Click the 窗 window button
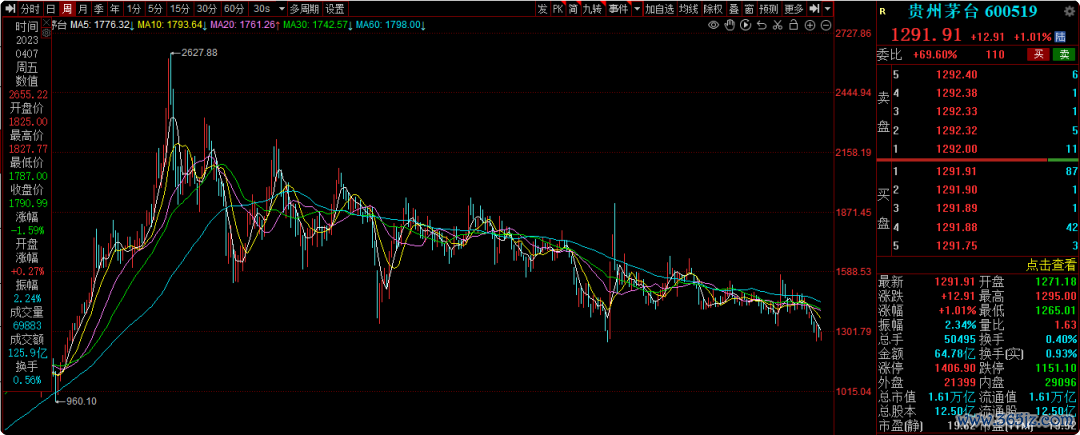This screenshot has width=1080, height=435. pos(749,9)
